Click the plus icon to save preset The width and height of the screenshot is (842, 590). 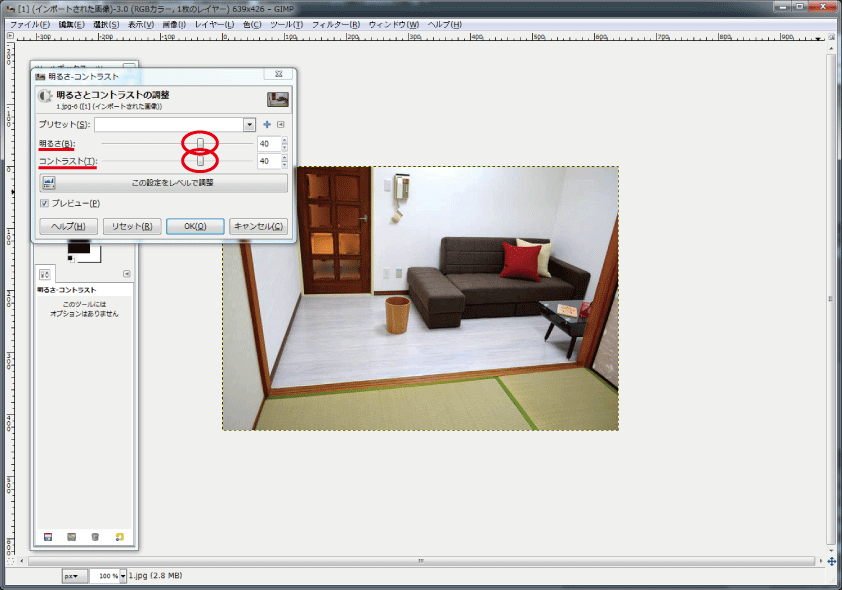click(267, 125)
